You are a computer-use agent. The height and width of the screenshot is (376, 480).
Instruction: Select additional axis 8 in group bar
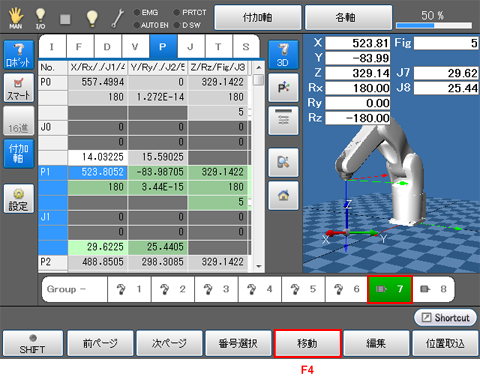[433, 289]
